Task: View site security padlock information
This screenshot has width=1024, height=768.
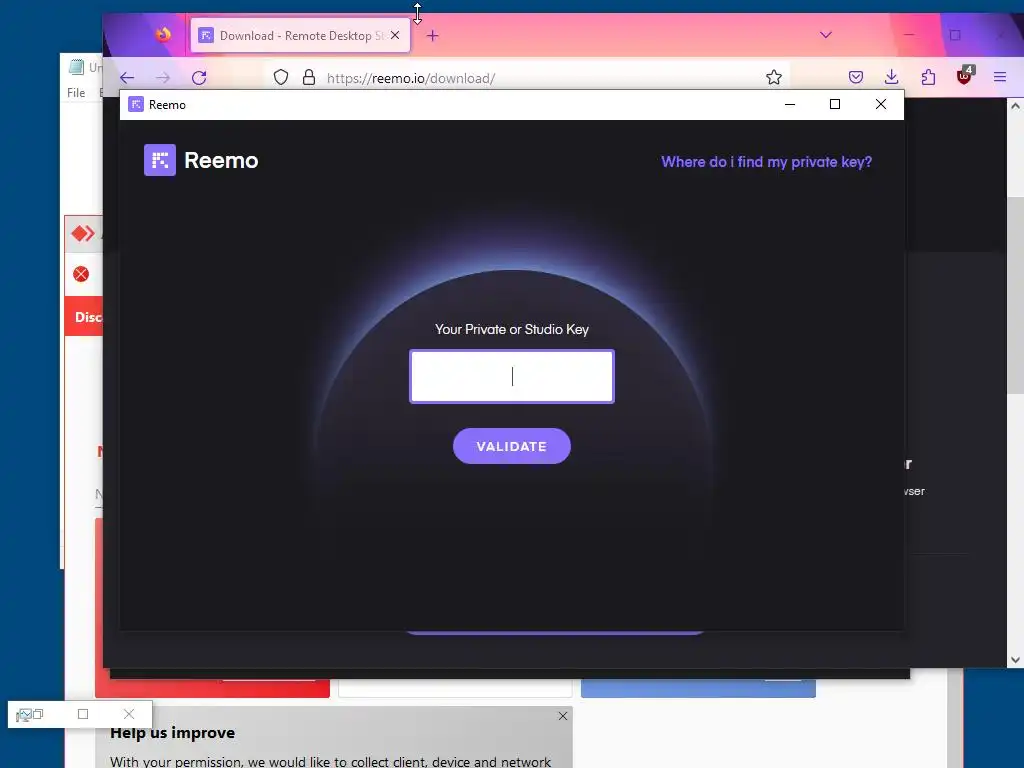Action: coord(309,78)
